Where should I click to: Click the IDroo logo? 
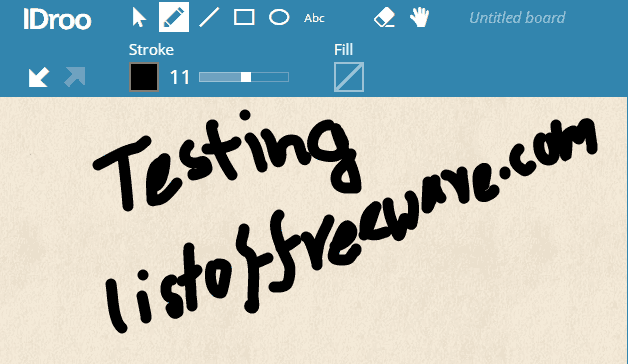(x=57, y=19)
